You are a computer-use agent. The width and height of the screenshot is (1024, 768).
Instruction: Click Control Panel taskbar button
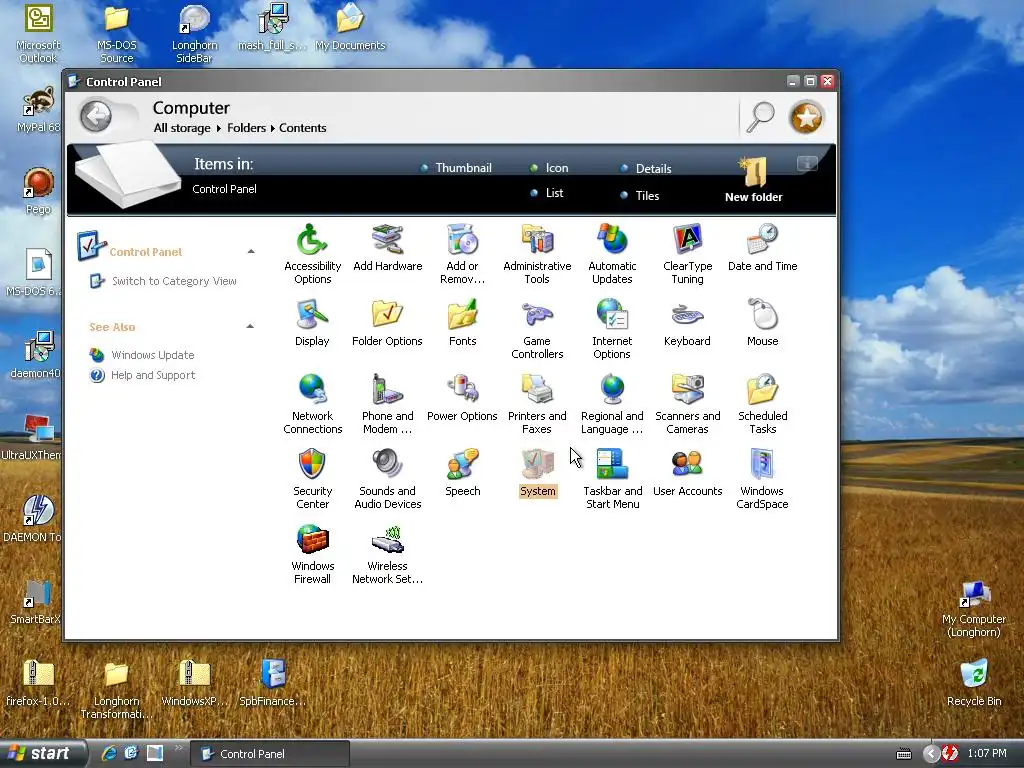(269, 754)
